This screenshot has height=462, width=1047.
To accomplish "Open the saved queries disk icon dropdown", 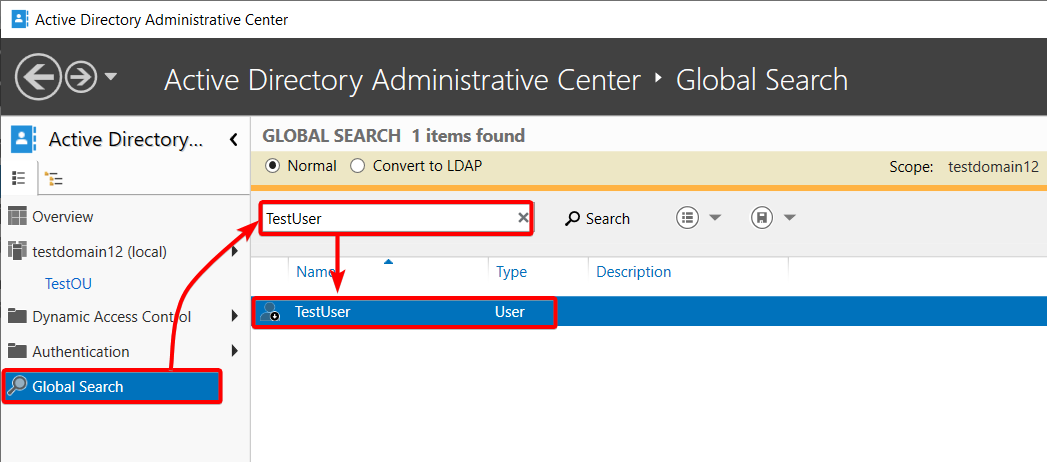I will (x=773, y=218).
